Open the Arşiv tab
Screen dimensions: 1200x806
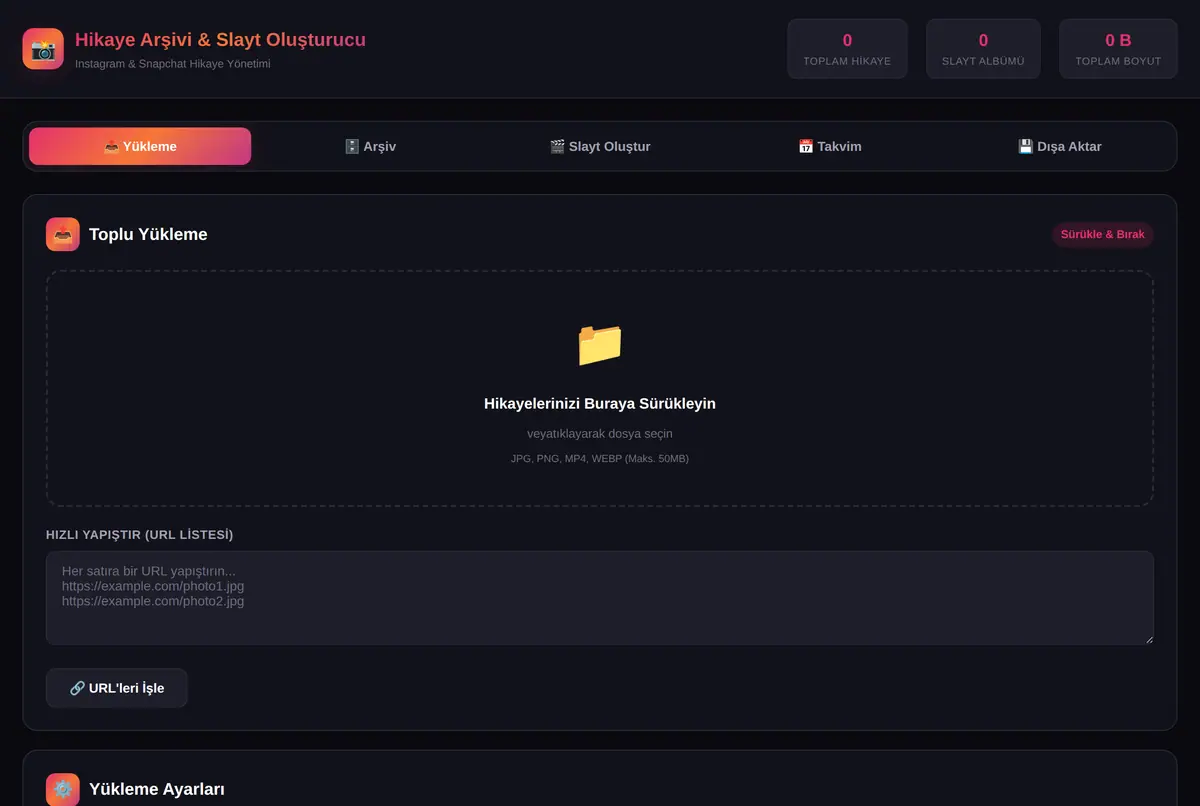coord(370,146)
